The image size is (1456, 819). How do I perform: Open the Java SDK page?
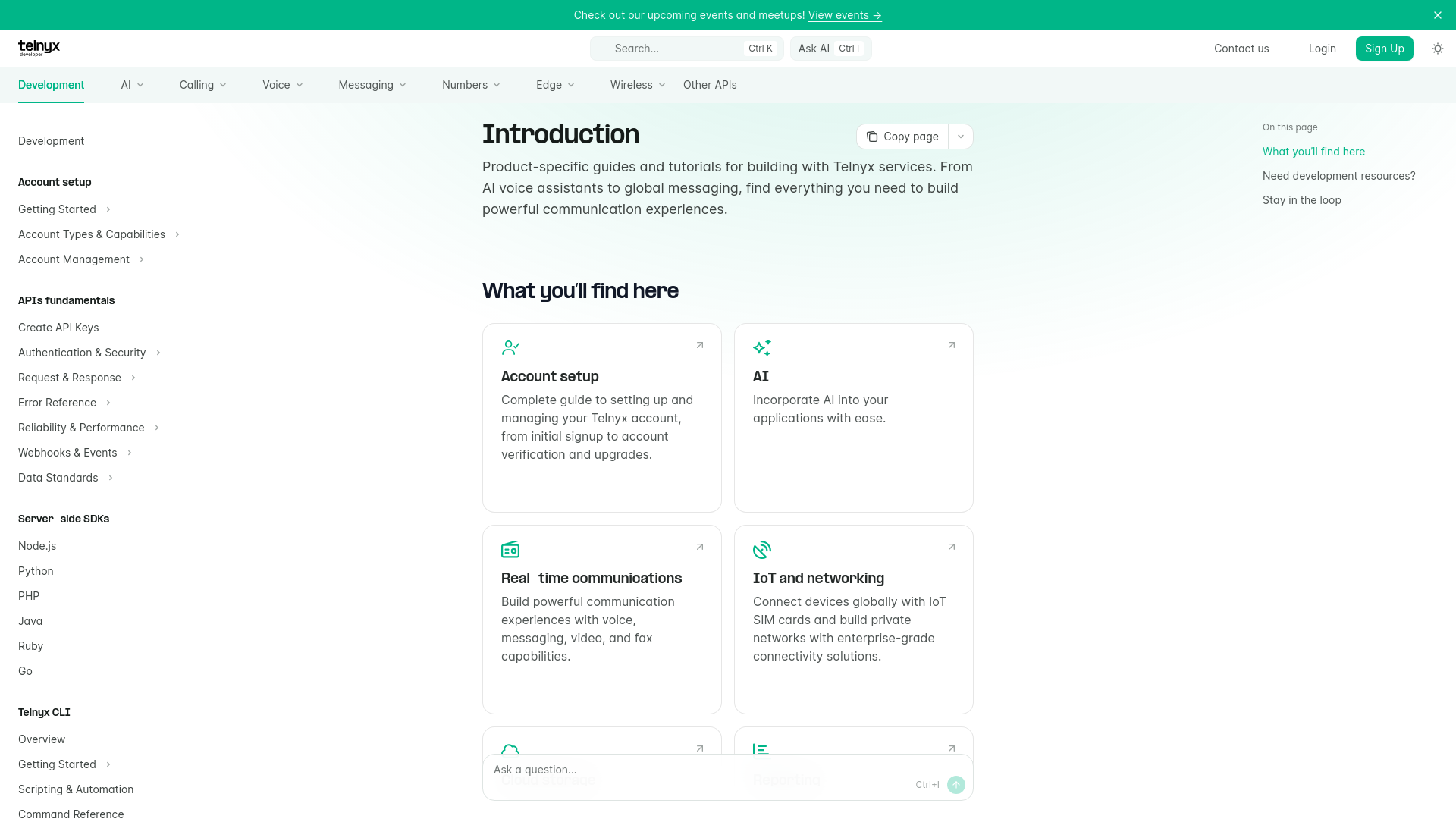(x=30, y=621)
